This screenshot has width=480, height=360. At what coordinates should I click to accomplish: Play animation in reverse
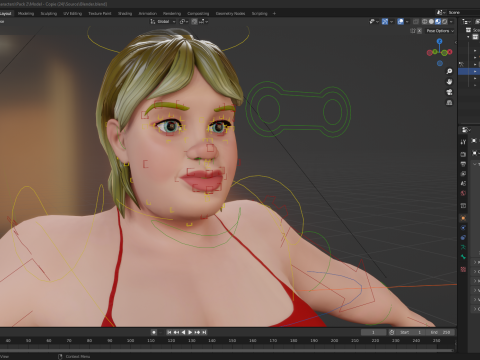pos(183,332)
